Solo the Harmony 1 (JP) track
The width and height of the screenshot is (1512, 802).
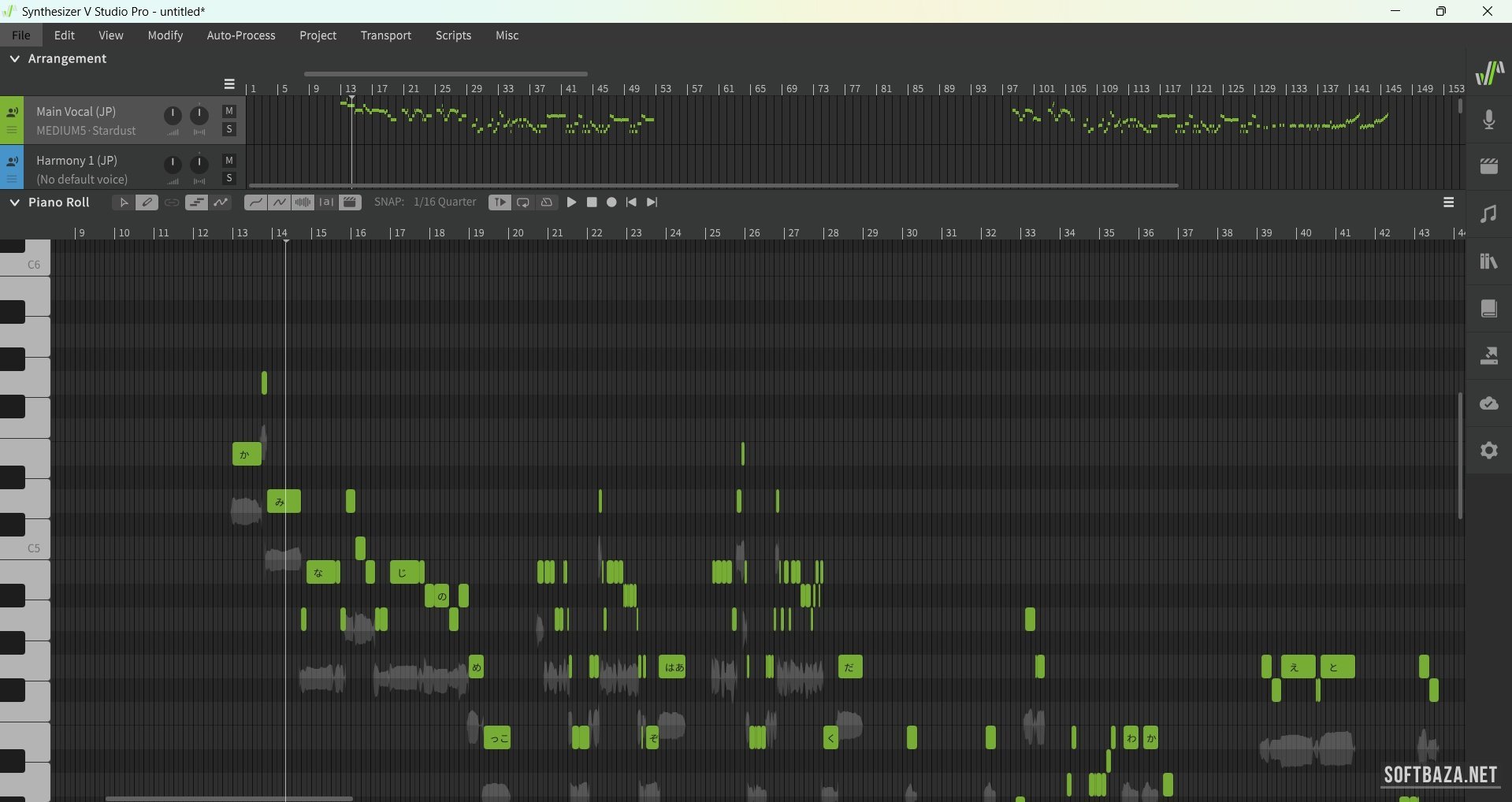click(x=229, y=178)
